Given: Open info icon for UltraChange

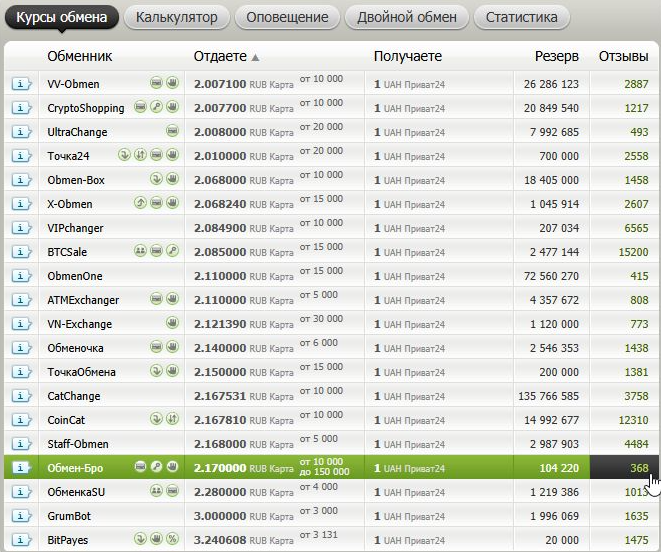Looking at the screenshot, I should pos(21,132).
